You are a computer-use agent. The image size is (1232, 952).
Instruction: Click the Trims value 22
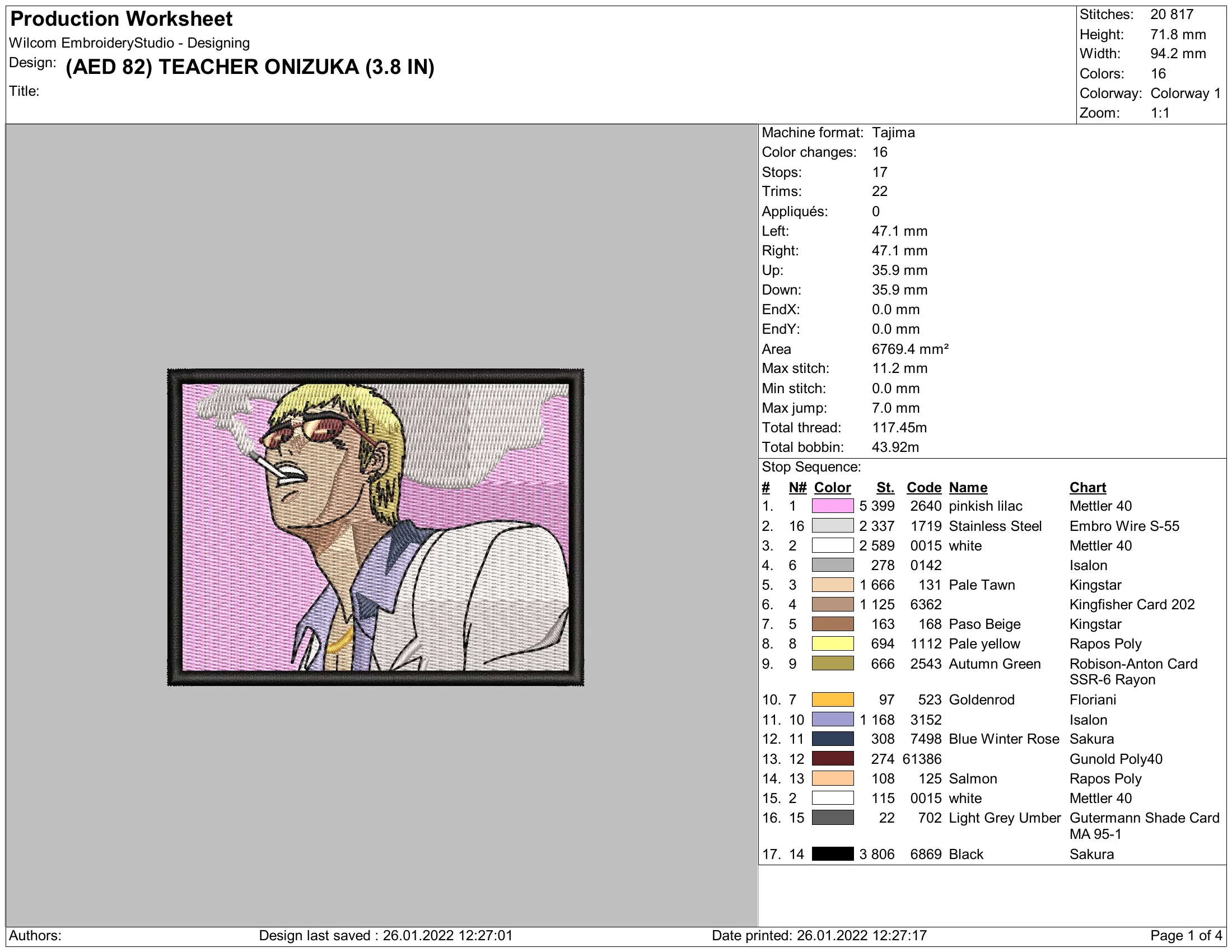880,191
